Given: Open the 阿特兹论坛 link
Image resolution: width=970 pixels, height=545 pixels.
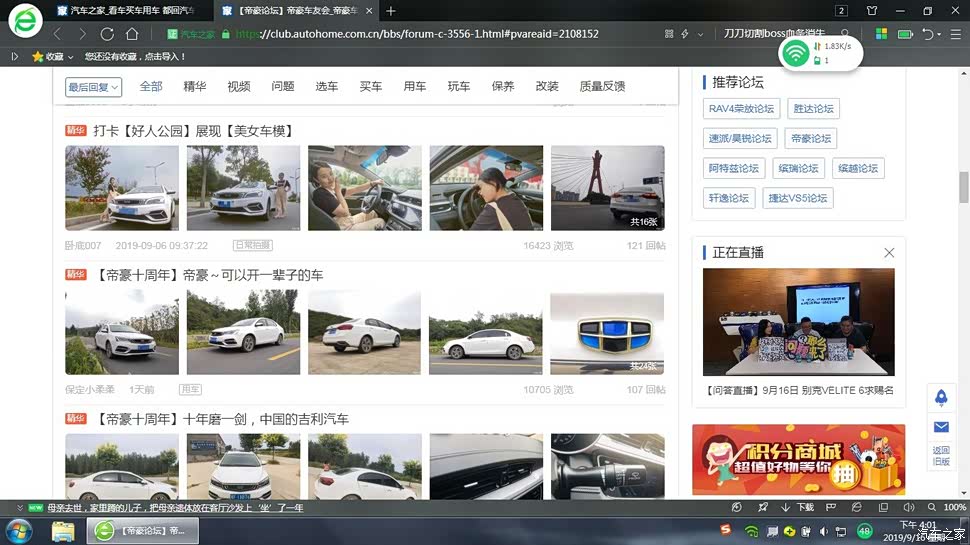Looking at the screenshot, I should point(734,168).
